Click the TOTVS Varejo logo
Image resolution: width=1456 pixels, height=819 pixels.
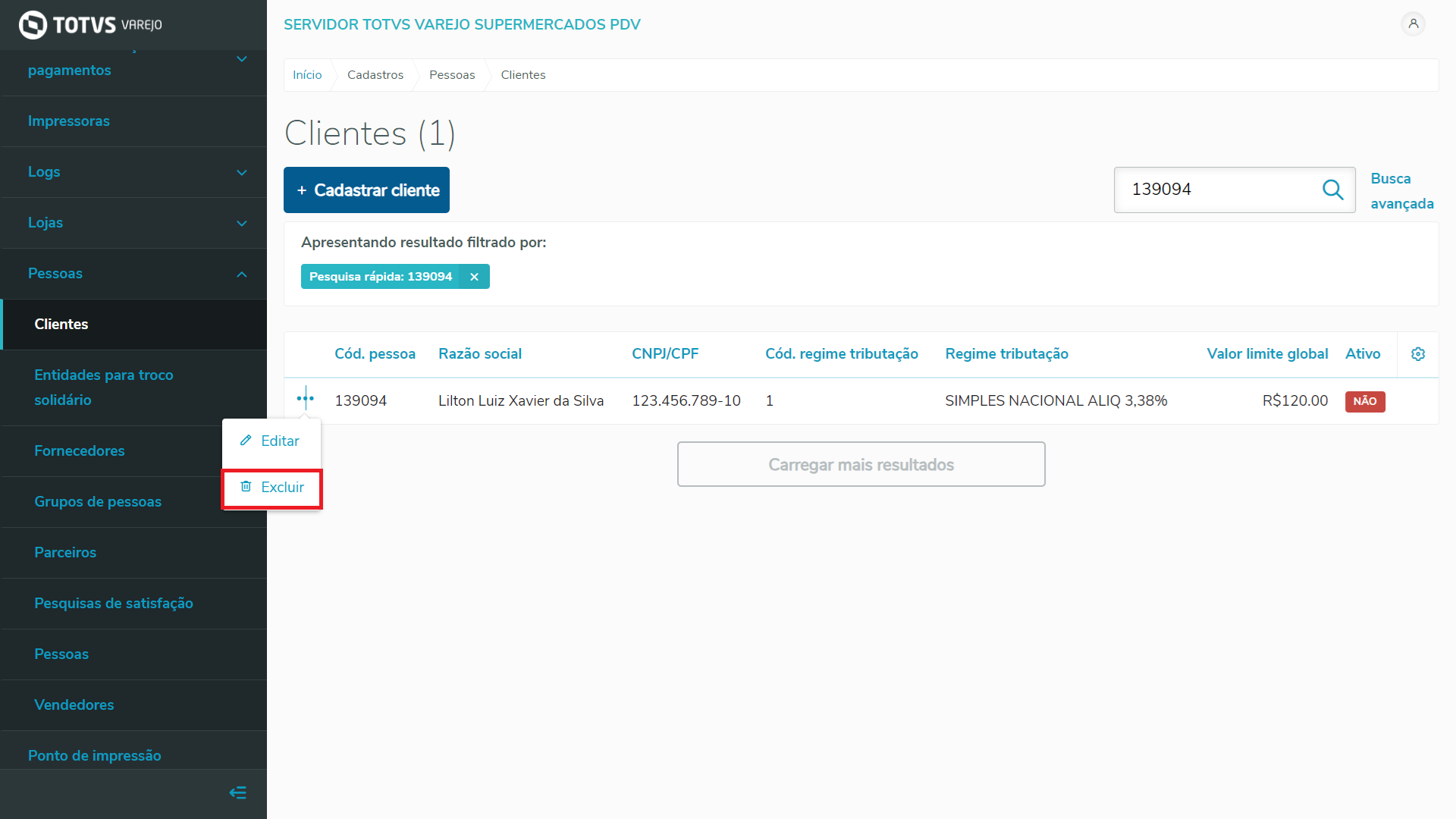point(90,24)
